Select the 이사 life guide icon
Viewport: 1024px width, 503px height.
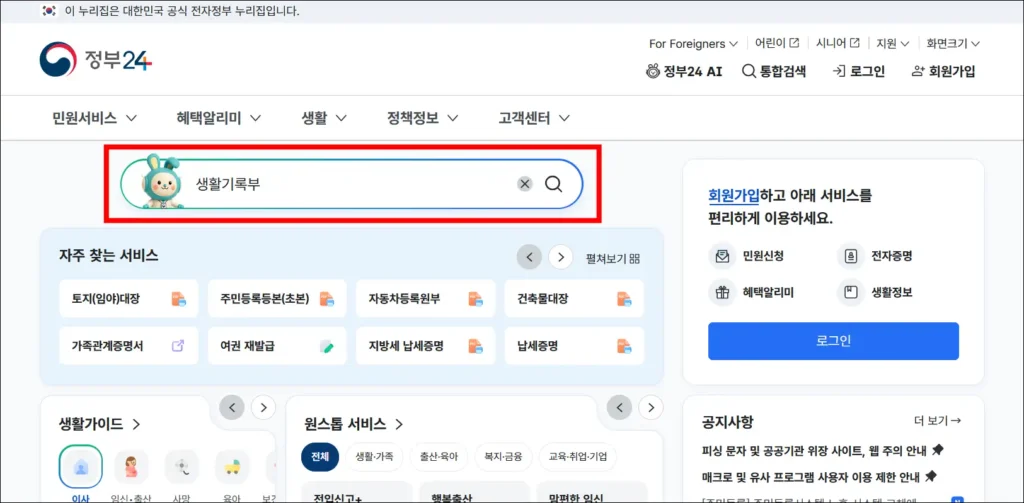80,466
